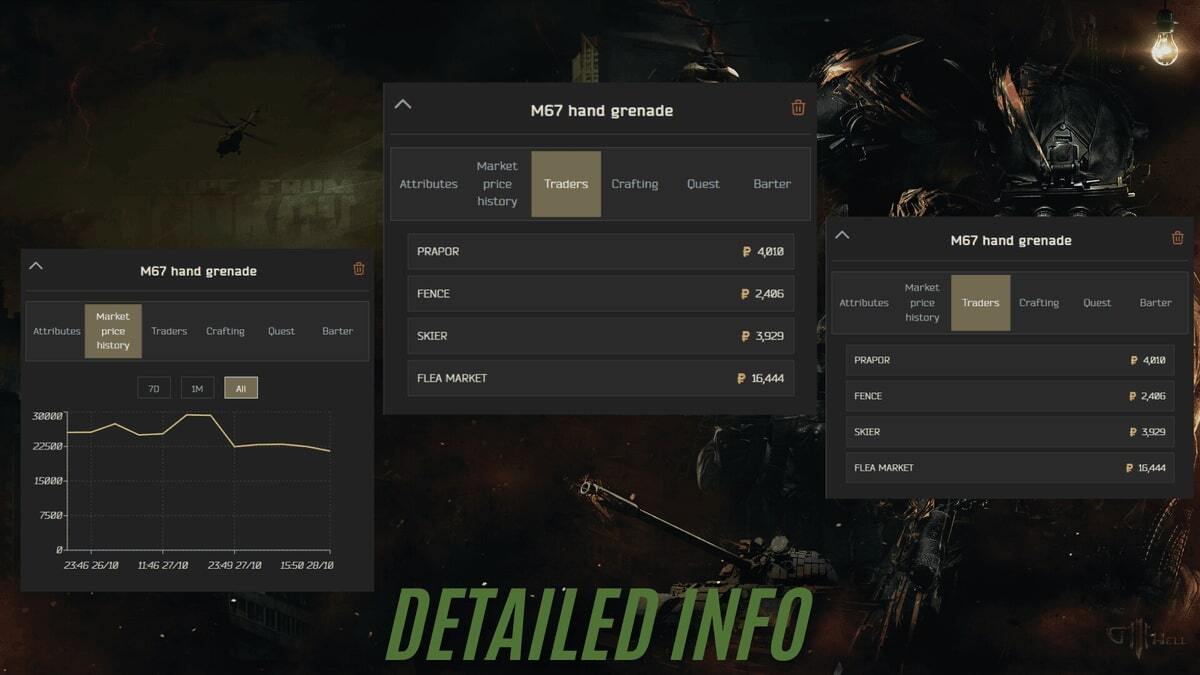
Task: Open Attributes tab in center panel
Action: coord(428,184)
